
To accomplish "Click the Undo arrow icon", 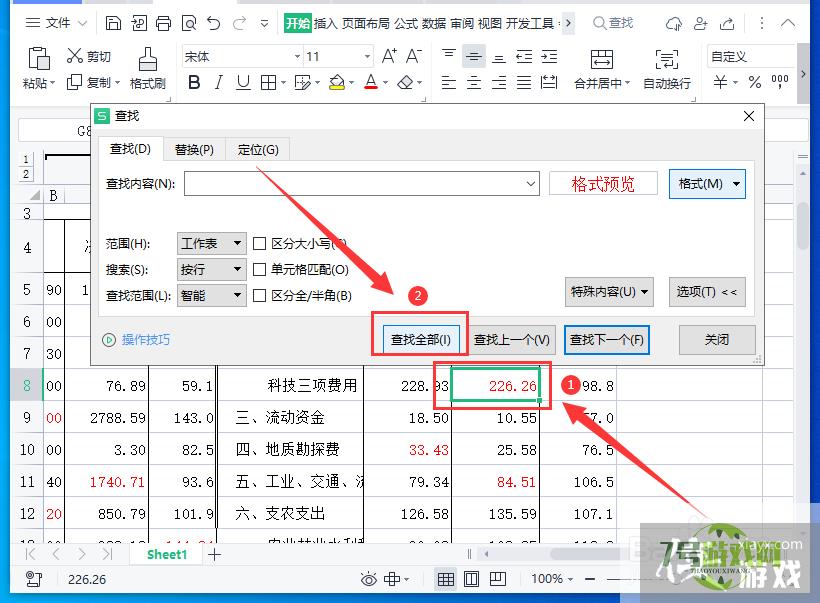I will pos(213,23).
